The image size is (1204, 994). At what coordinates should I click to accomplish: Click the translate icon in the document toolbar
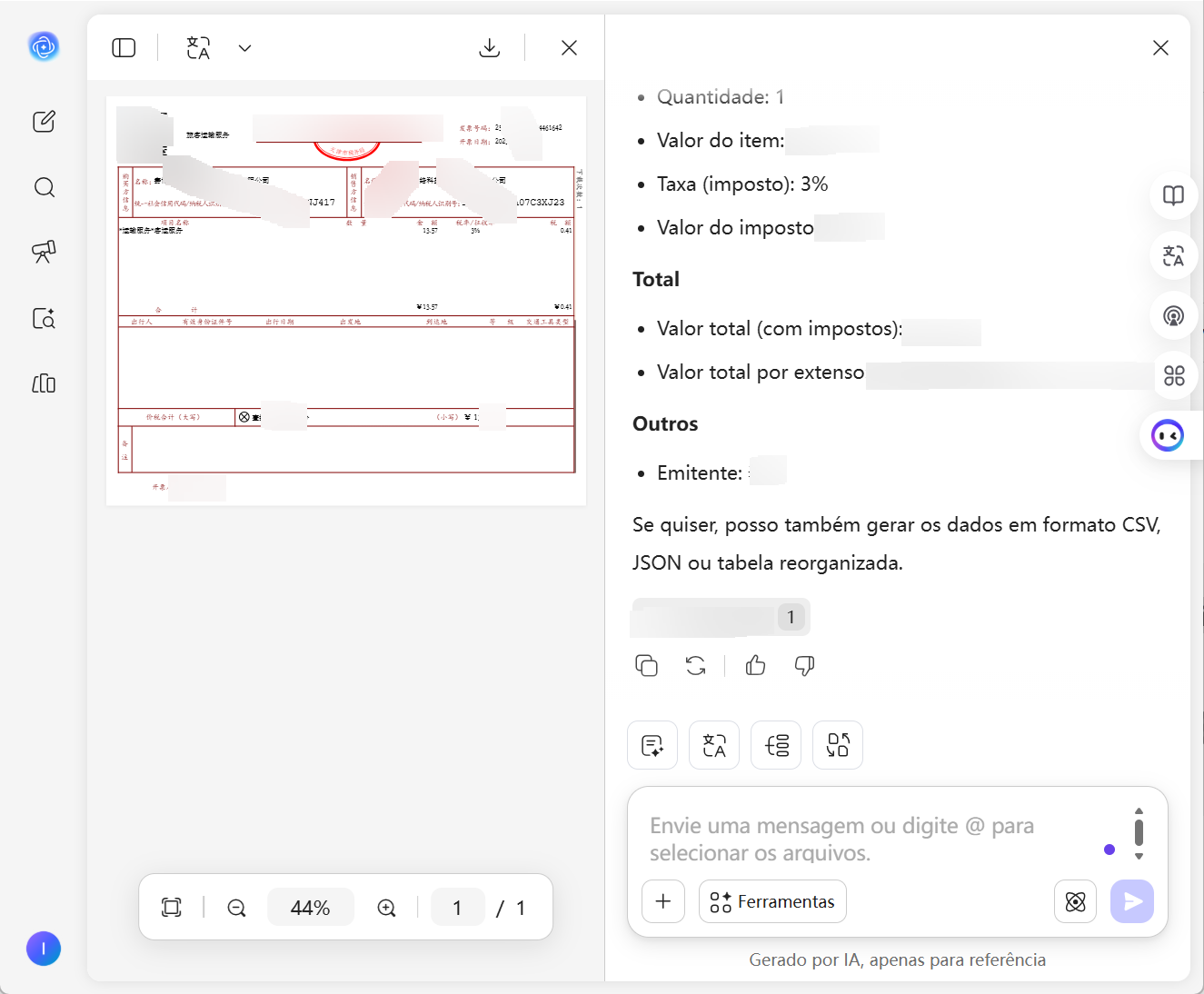tap(198, 48)
